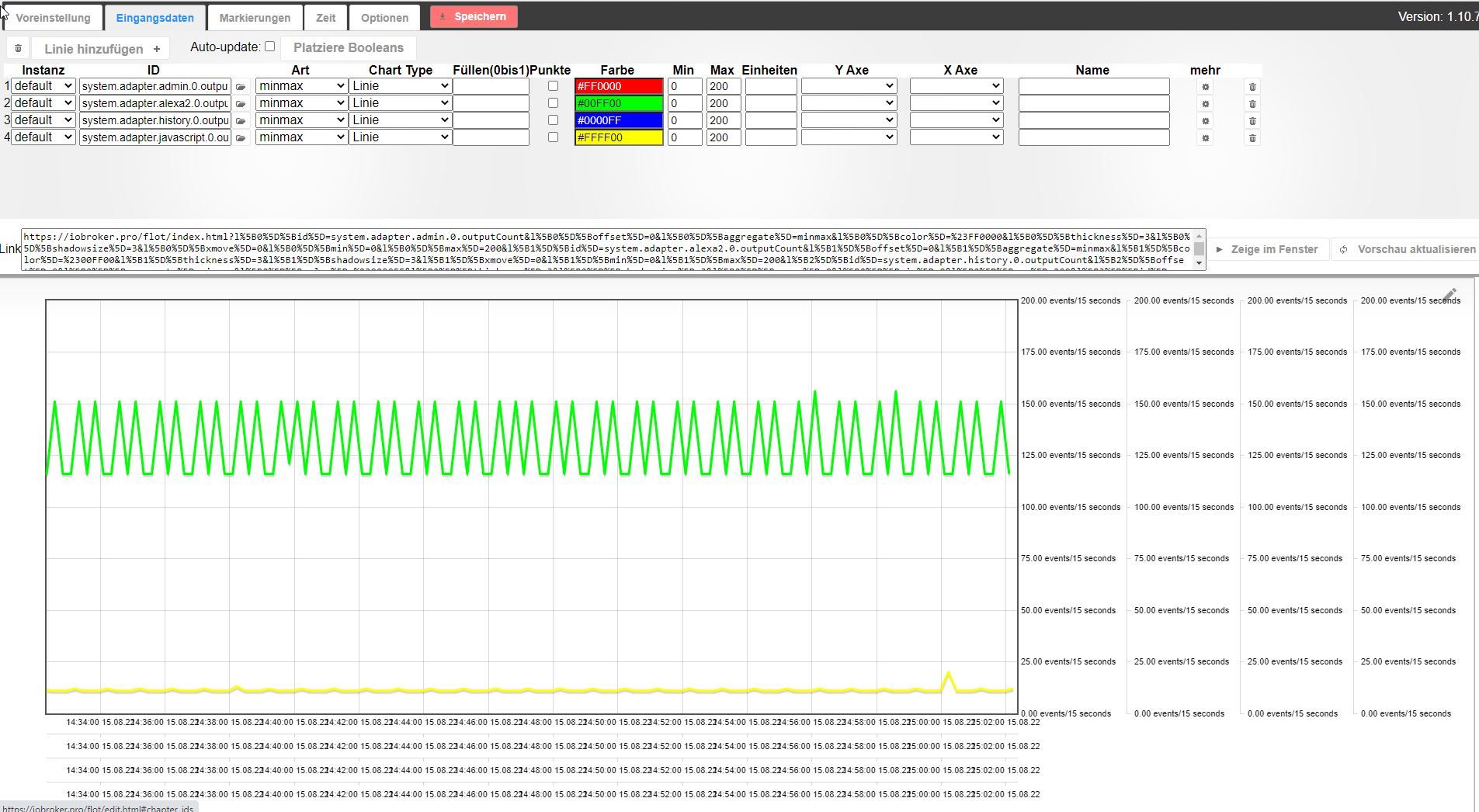Viewport: 1479px width, 812px height.
Task: Switch to the Zeit tab
Action: pos(325,18)
